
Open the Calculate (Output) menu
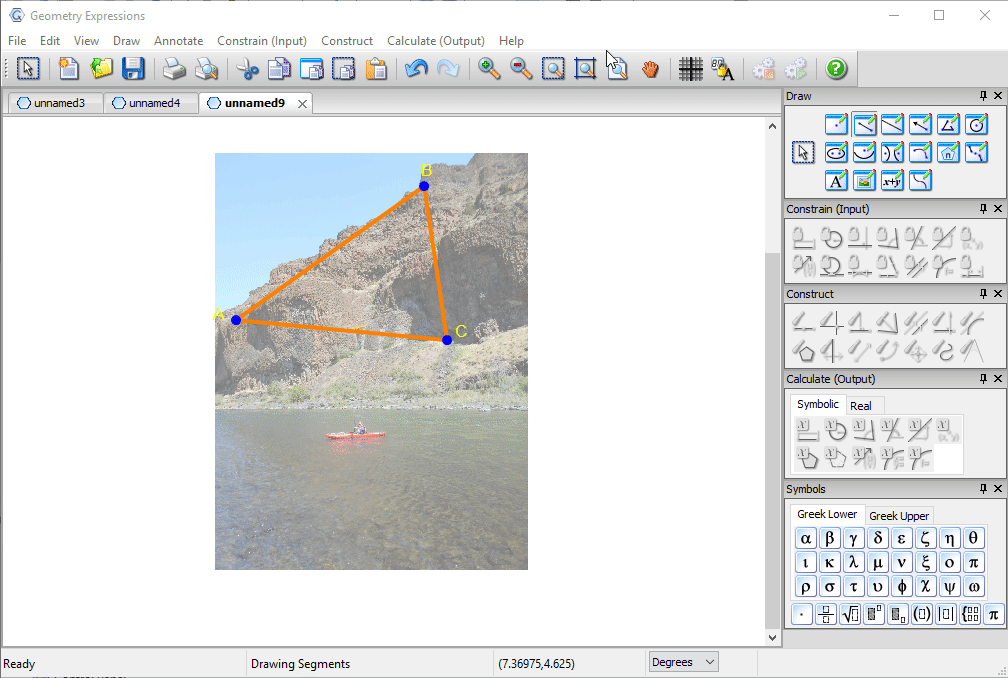(435, 40)
